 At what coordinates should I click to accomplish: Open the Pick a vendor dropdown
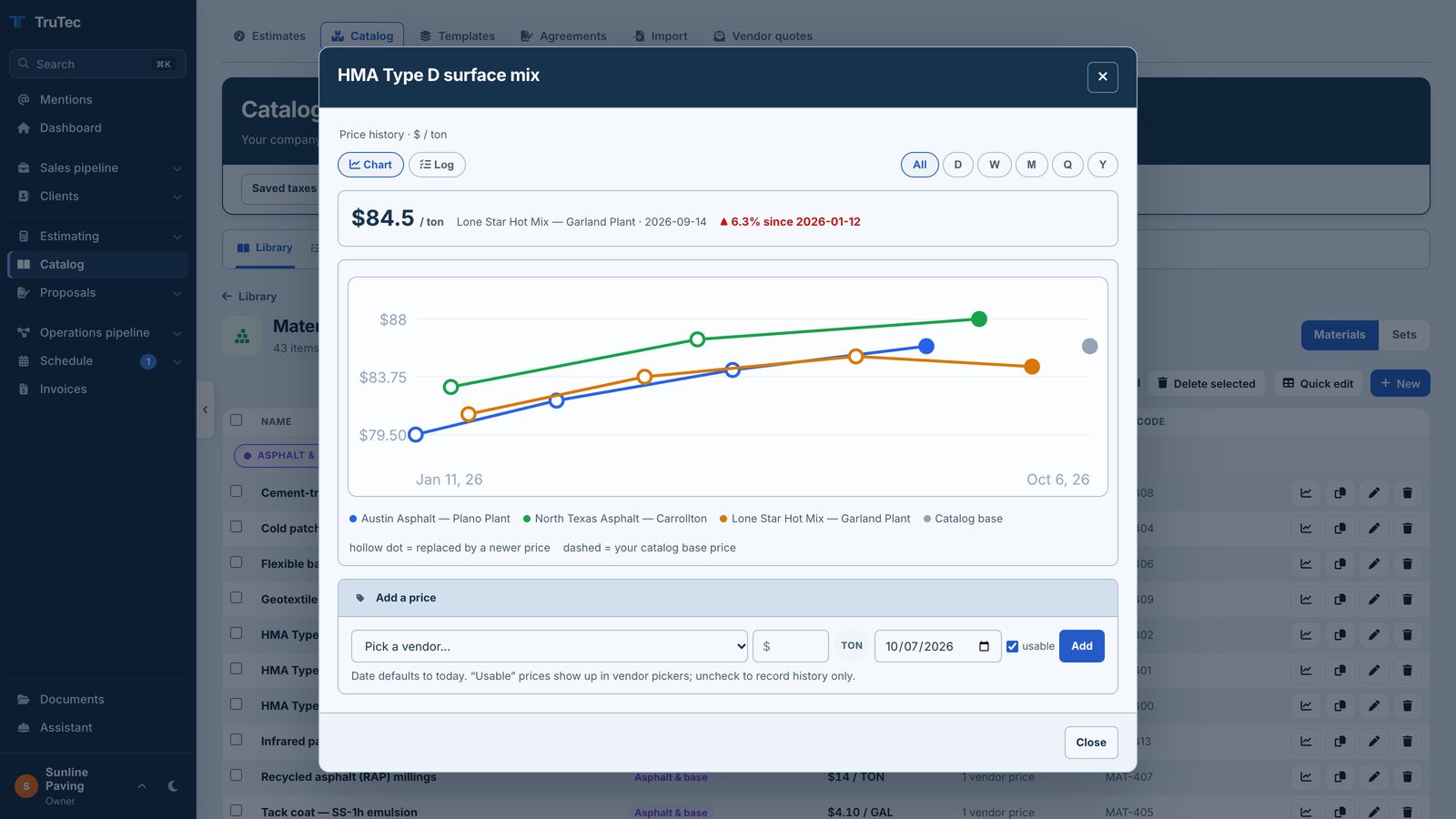point(550,646)
